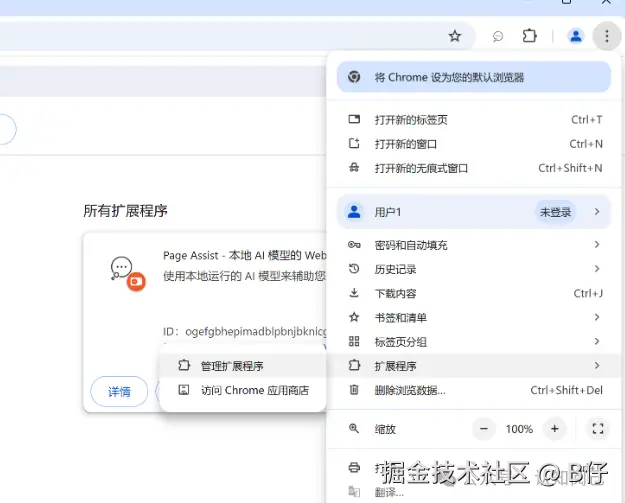Click the incognito icon in the menu

(x=354, y=168)
